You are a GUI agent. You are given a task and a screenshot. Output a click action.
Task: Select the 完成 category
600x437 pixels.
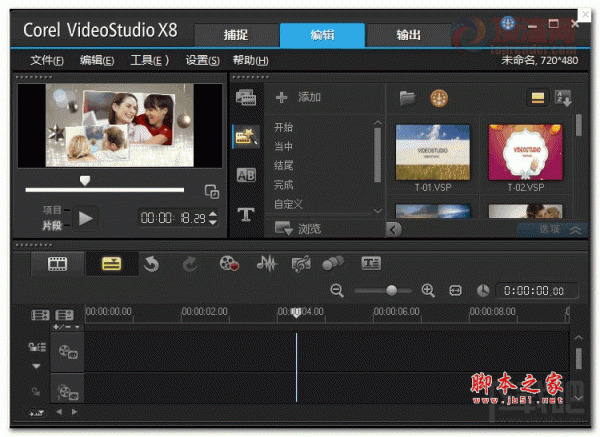click(x=284, y=185)
